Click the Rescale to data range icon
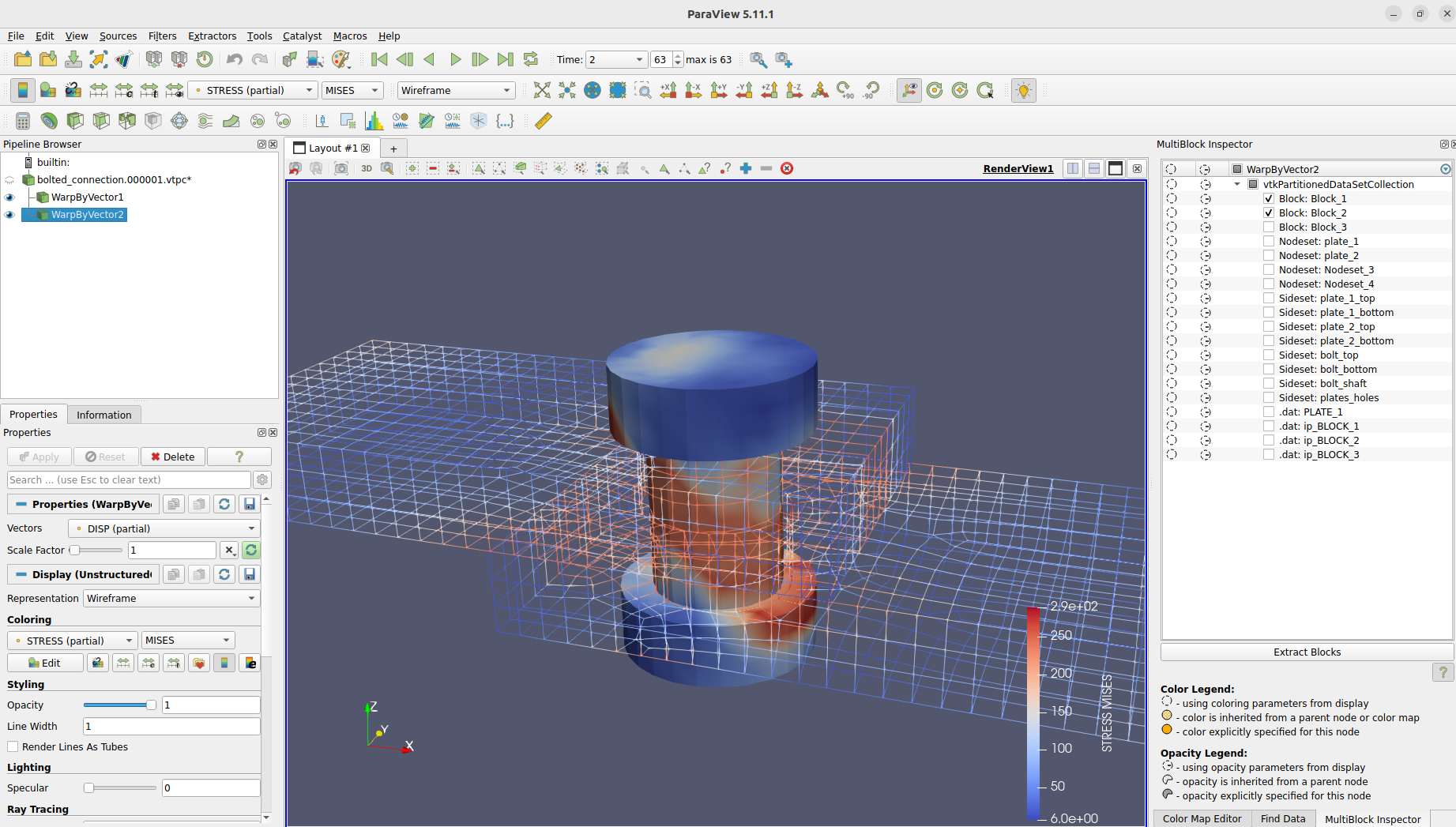The height and width of the screenshot is (827, 1456). (x=98, y=90)
